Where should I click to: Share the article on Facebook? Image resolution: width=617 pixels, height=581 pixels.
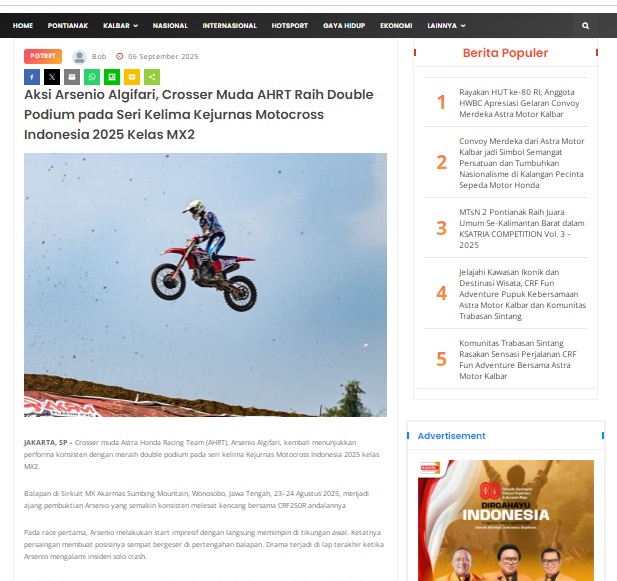32,77
